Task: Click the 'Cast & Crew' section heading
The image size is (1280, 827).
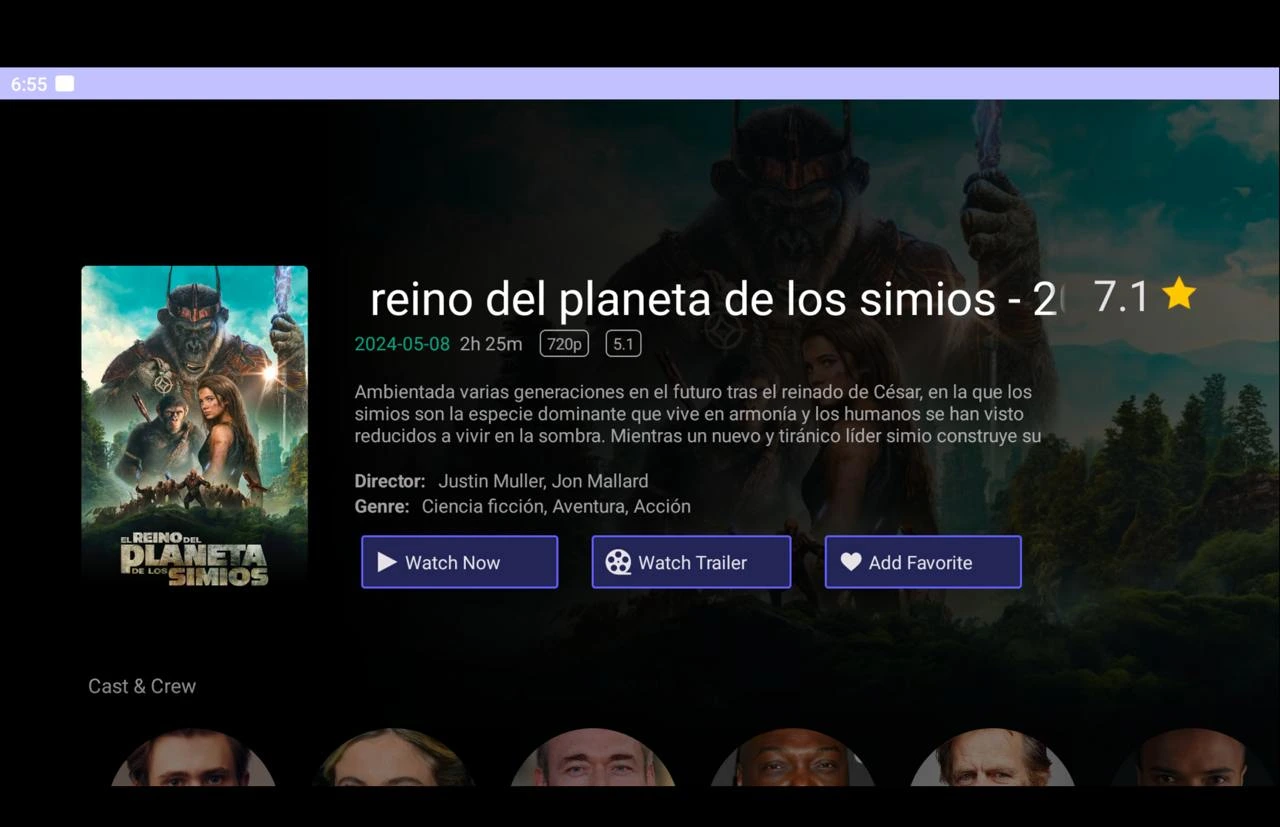Action: pyautogui.click(x=142, y=686)
